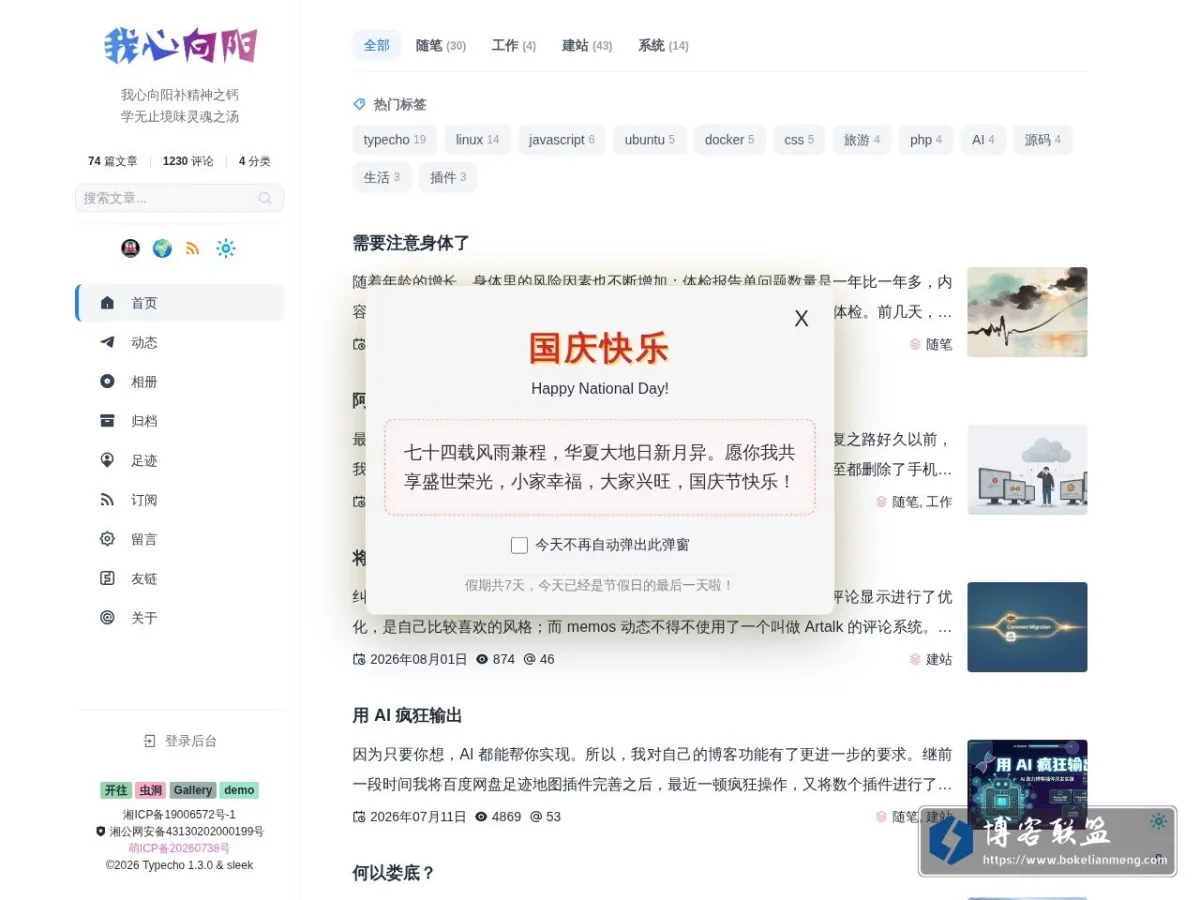
Task: Open the article 需要注意身体了
Action: point(411,243)
